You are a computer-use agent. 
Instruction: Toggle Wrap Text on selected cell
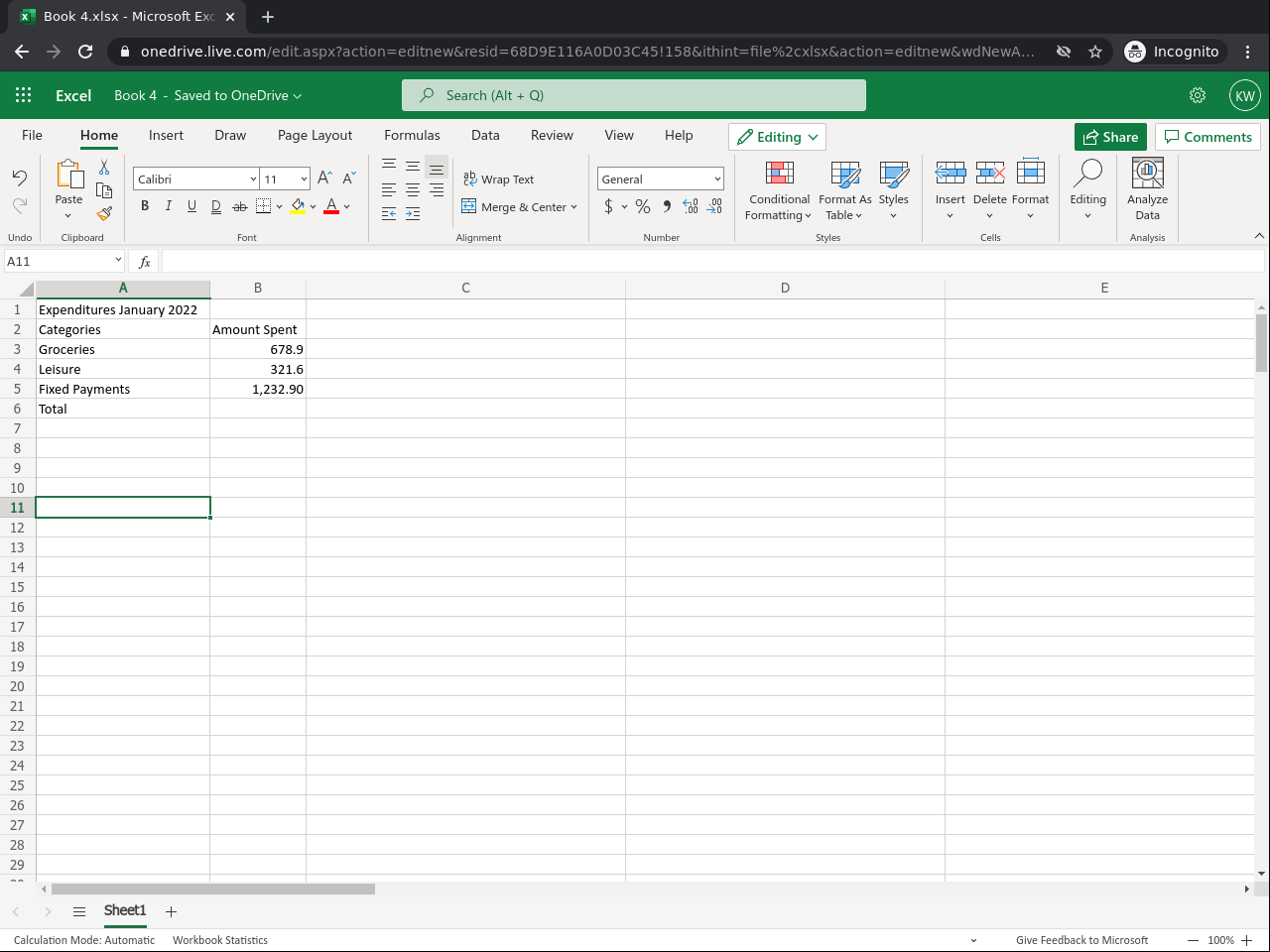point(498,179)
